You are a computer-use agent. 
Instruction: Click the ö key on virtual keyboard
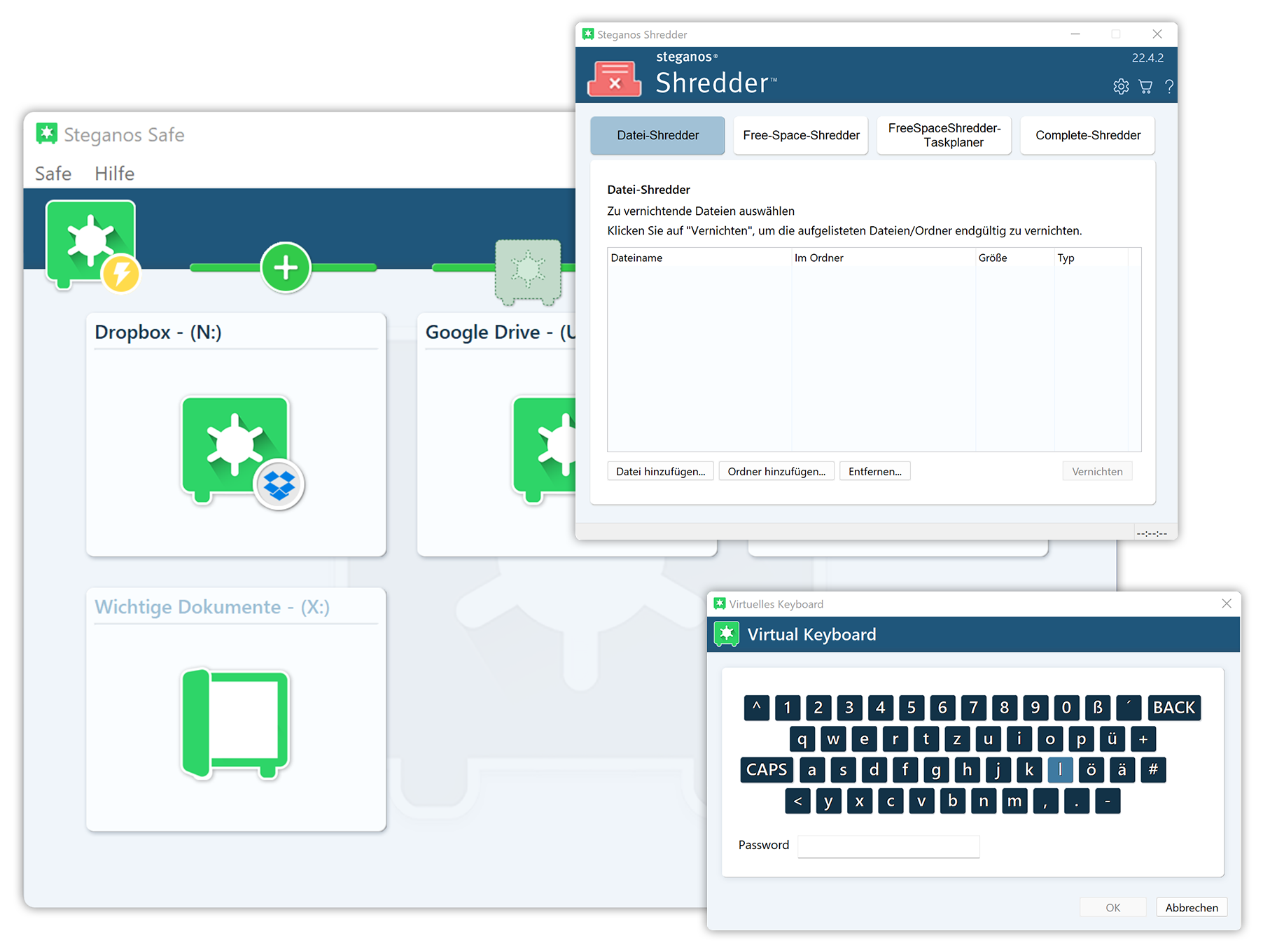coord(1091,769)
